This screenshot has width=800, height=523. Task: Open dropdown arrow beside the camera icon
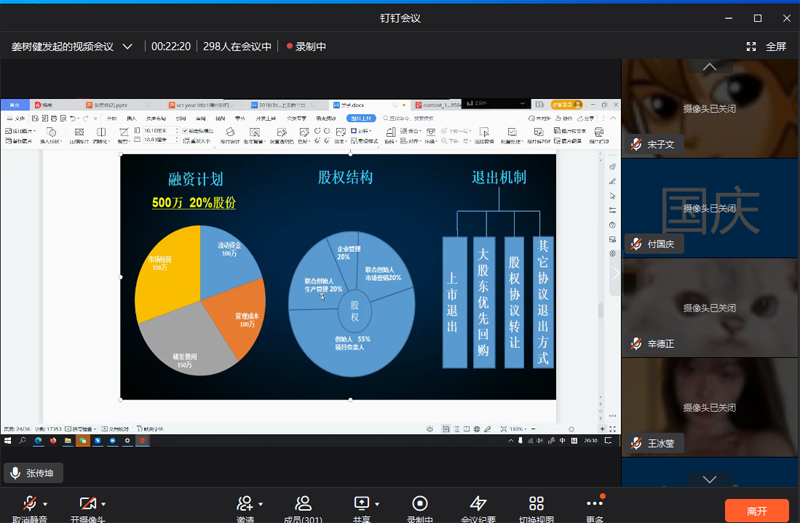(104, 503)
